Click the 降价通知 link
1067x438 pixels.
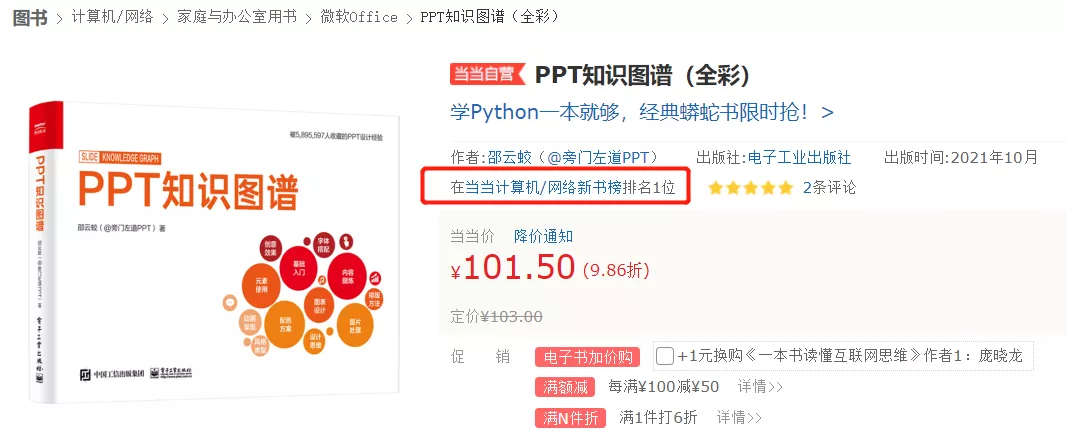[x=543, y=236]
